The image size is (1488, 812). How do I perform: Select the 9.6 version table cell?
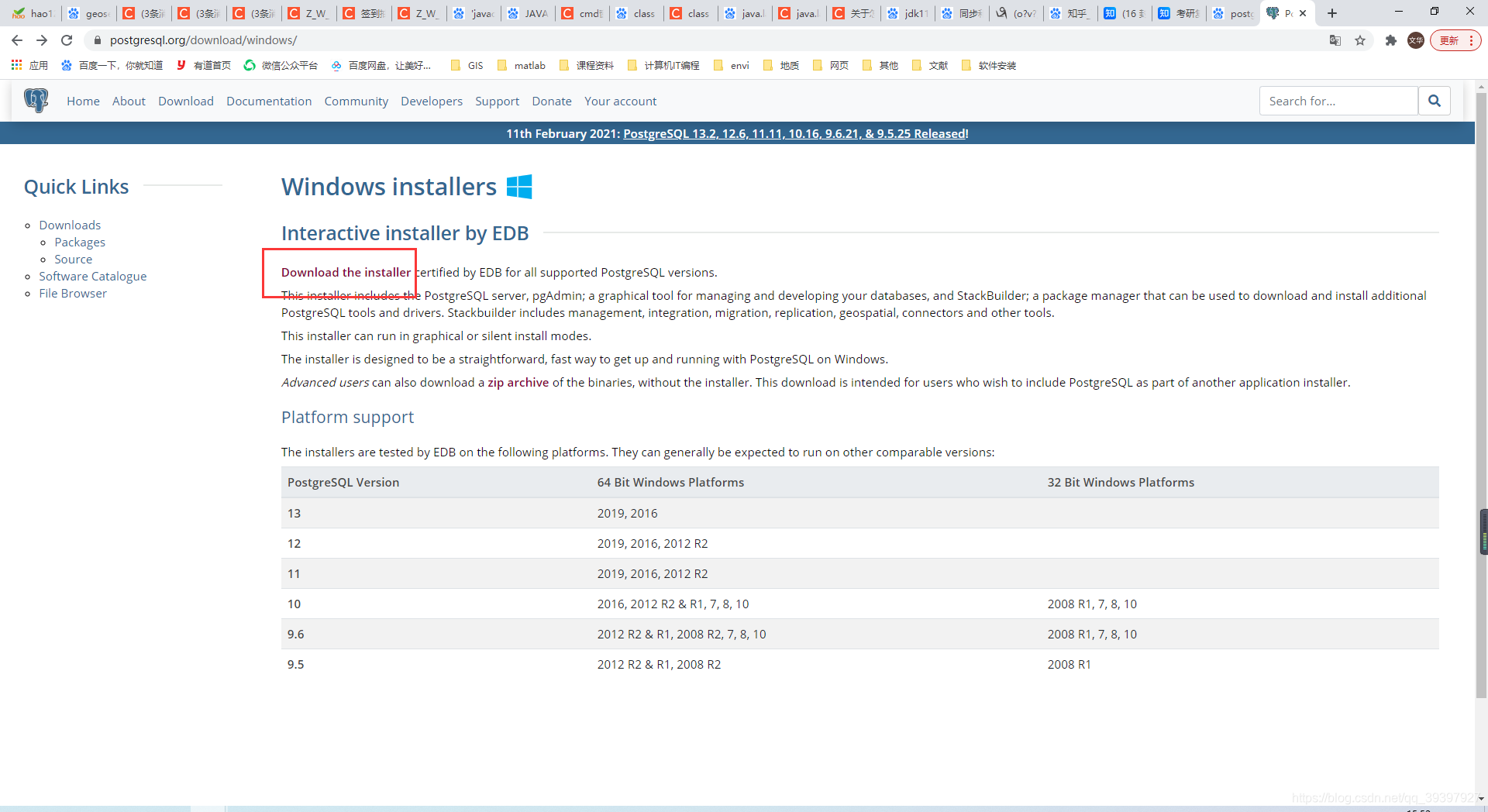pos(436,634)
